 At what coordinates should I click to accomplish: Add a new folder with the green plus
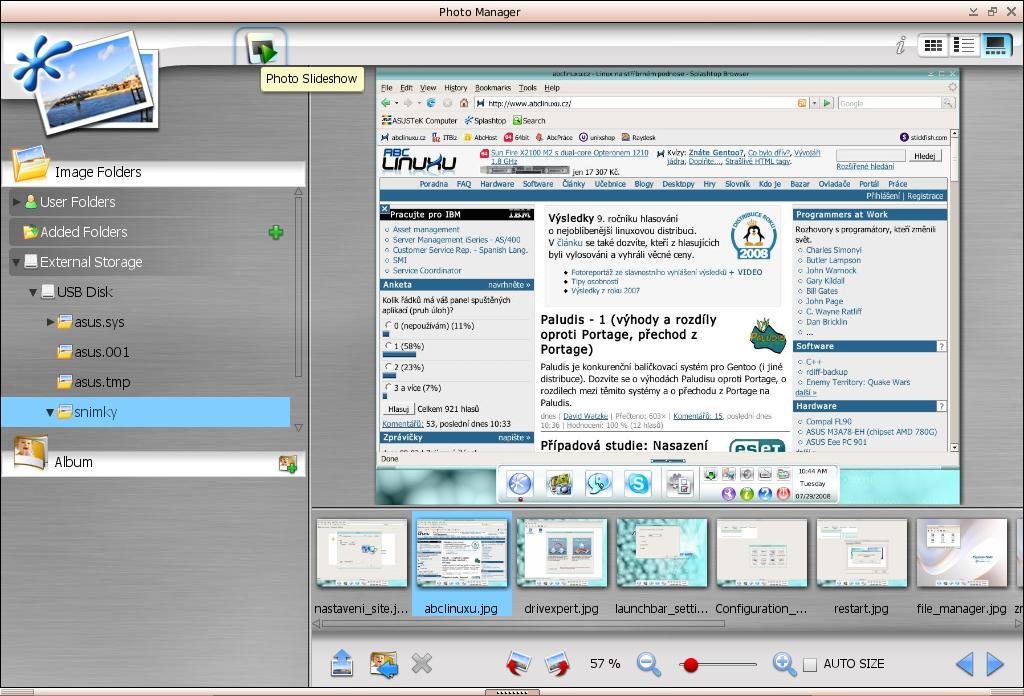276,232
